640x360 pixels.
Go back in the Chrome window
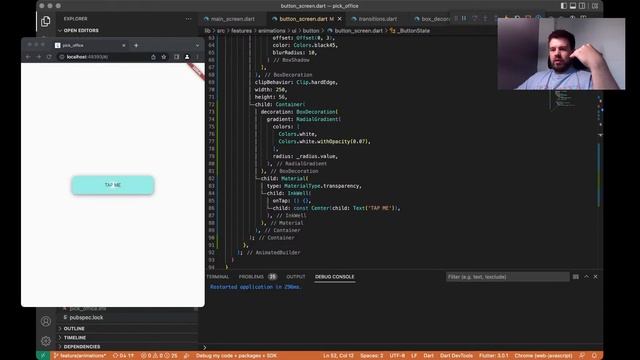(28, 57)
